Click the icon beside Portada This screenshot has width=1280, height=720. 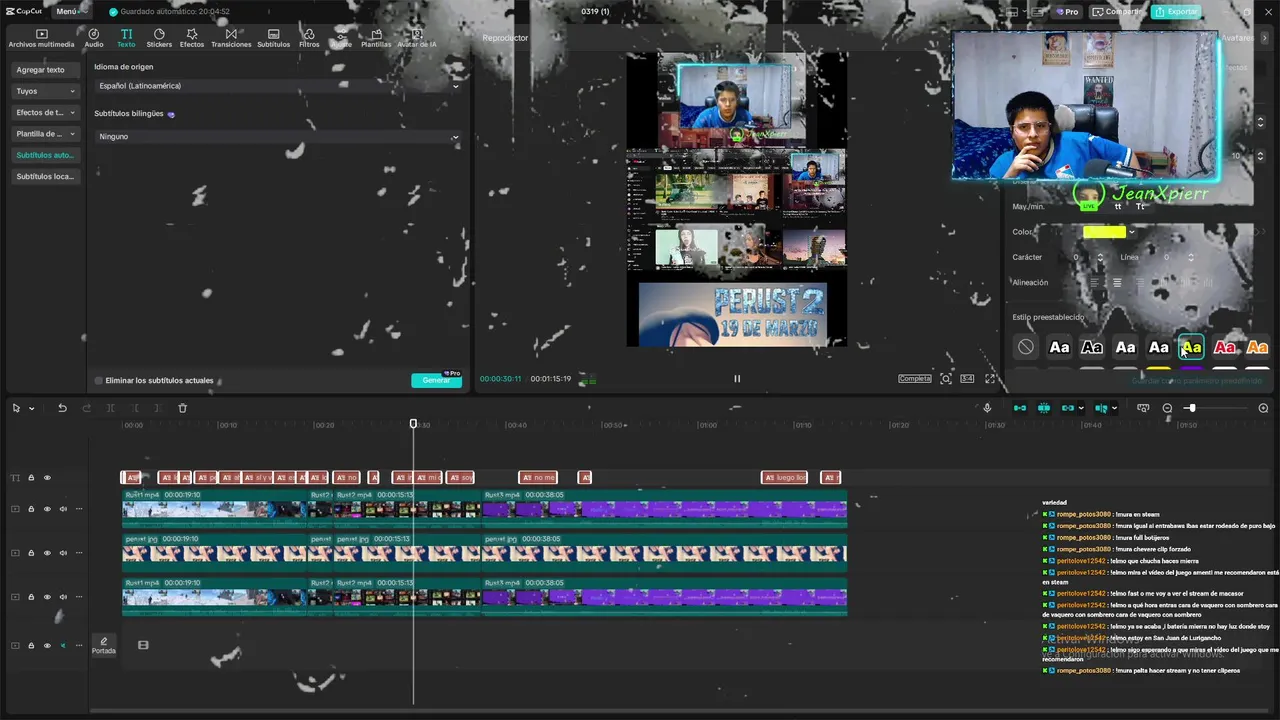point(143,645)
